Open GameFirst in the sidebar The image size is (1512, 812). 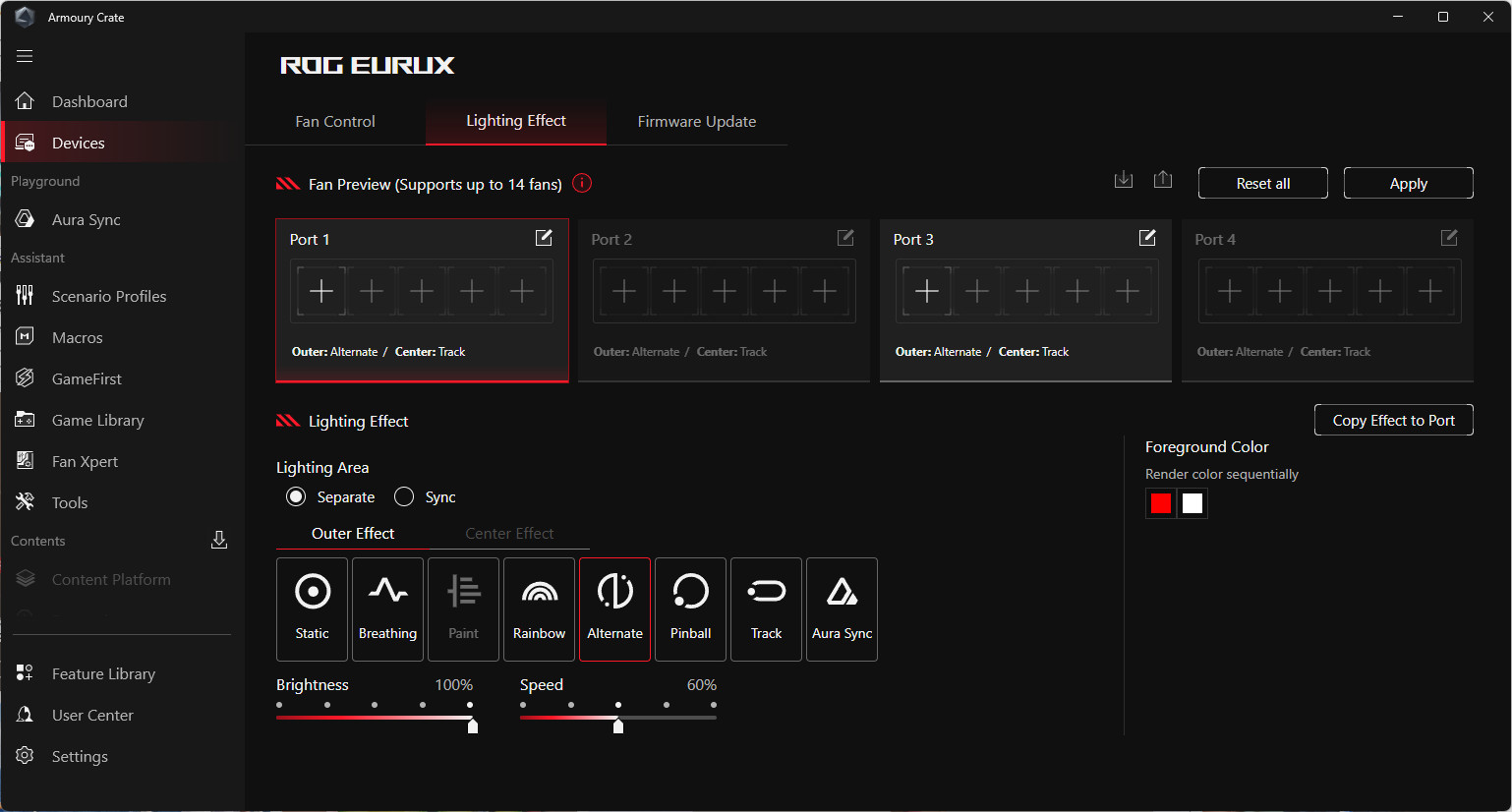point(122,378)
